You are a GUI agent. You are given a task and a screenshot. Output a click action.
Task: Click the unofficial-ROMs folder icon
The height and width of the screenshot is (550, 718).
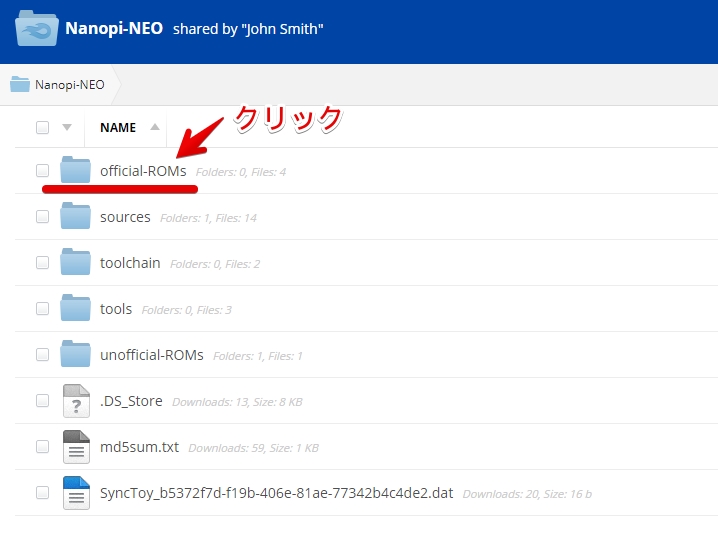[x=75, y=354]
